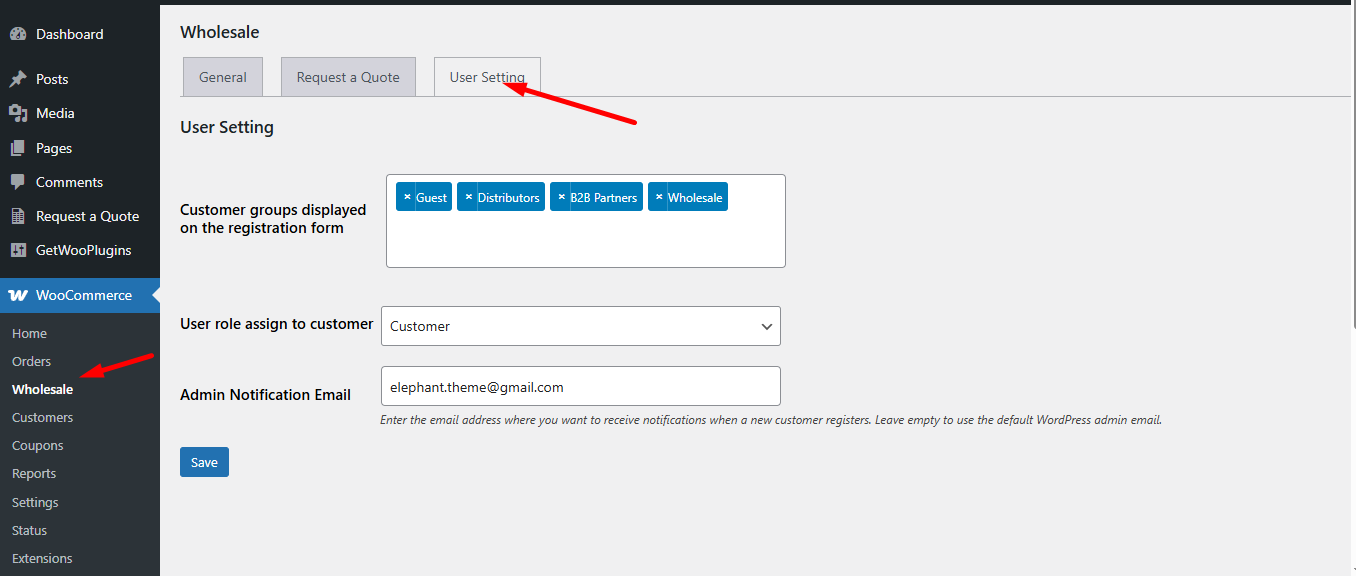The width and height of the screenshot is (1356, 576).
Task: Click the Dashboard gauge icon
Action: [18, 34]
